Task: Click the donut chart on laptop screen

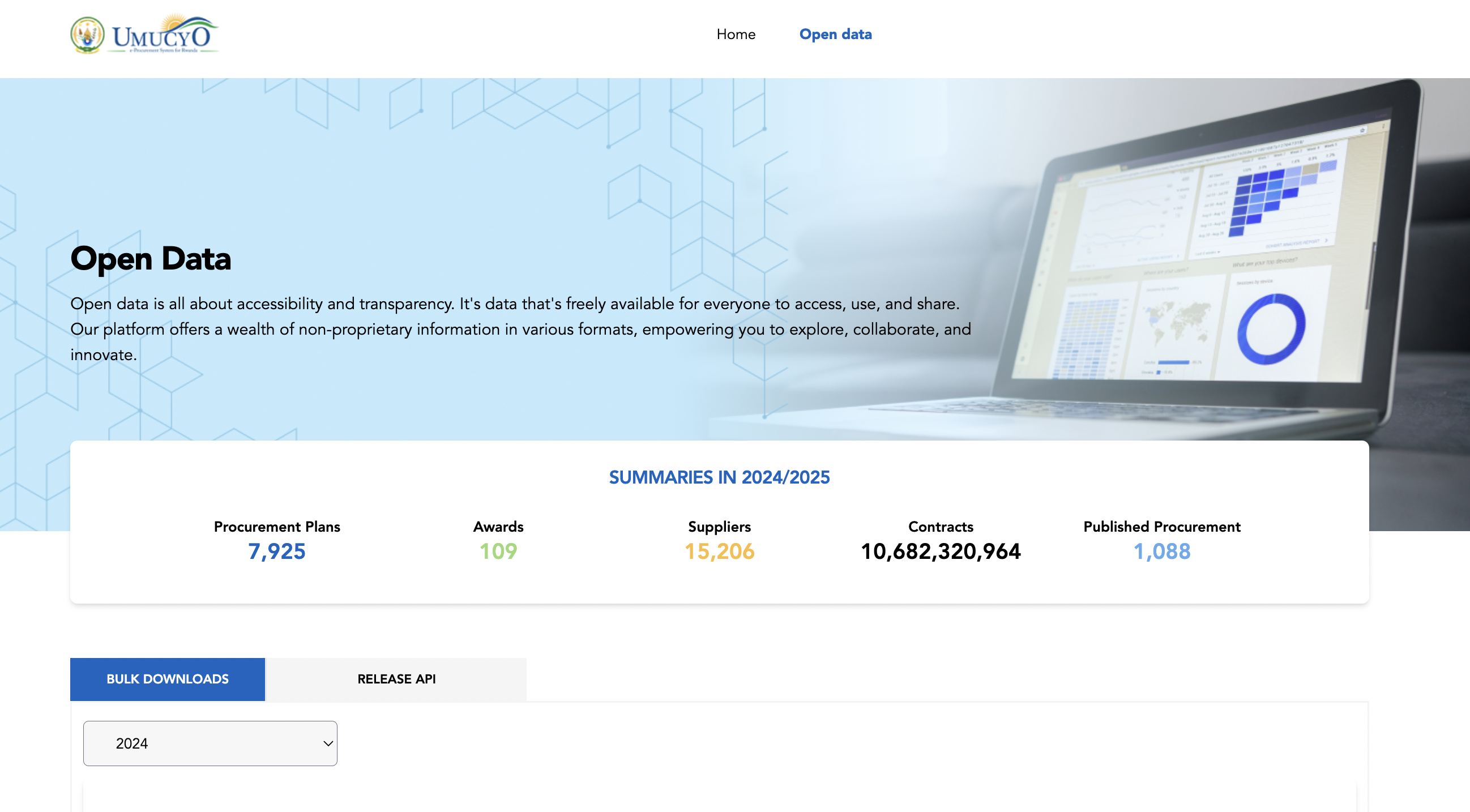Action: [x=1270, y=329]
